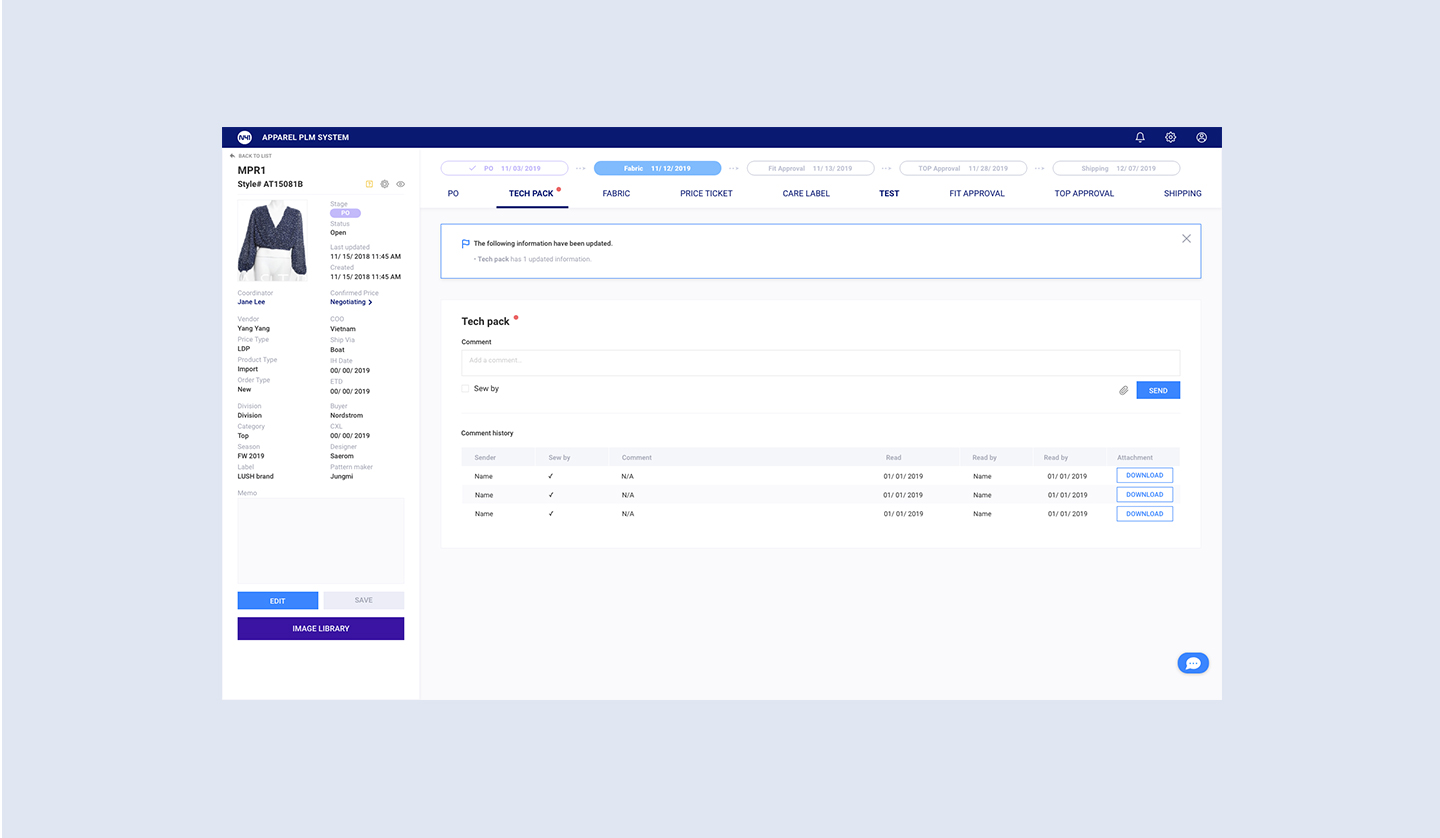This screenshot has height=838, width=1440.
Task: Check the Sew by checkbox
Action: coord(465,388)
